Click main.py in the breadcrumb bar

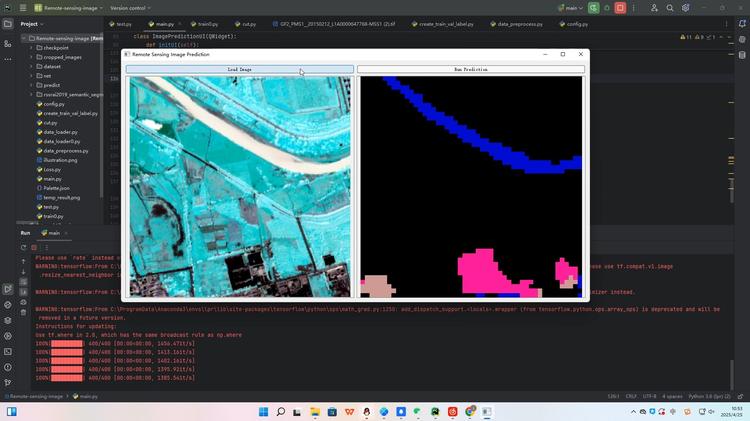click(85, 396)
